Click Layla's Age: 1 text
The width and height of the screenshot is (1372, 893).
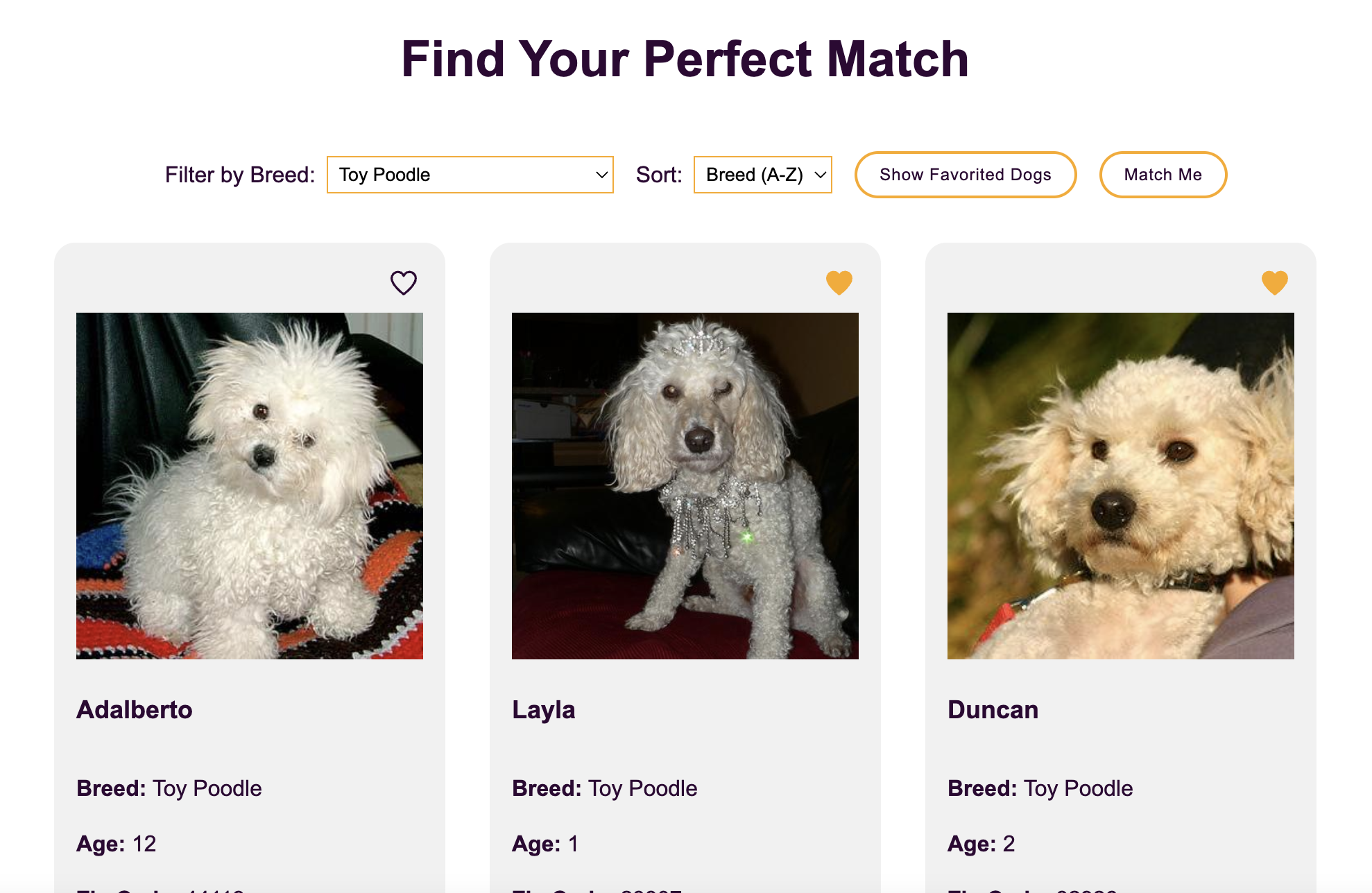(x=545, y=844)
